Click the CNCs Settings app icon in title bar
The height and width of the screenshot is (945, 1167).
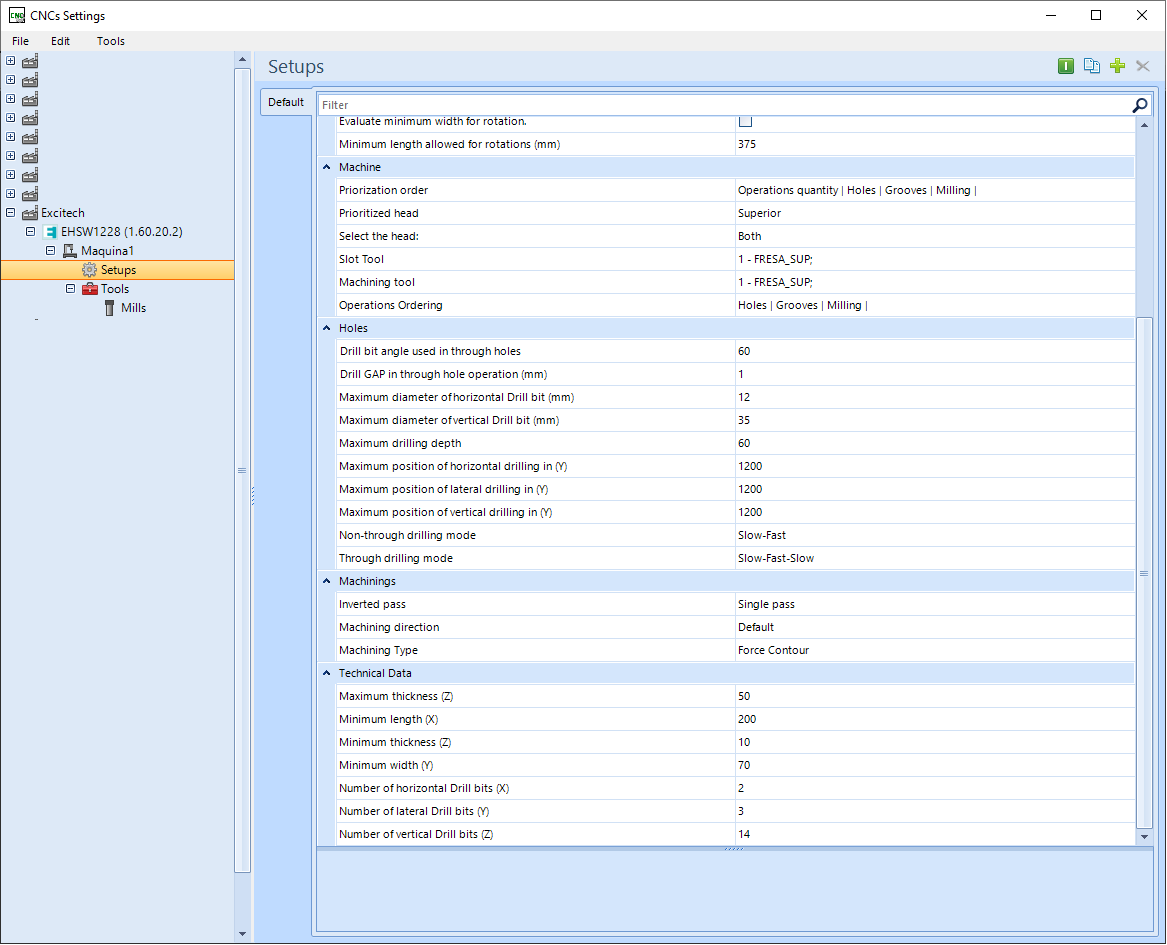(x=17, y=16)
